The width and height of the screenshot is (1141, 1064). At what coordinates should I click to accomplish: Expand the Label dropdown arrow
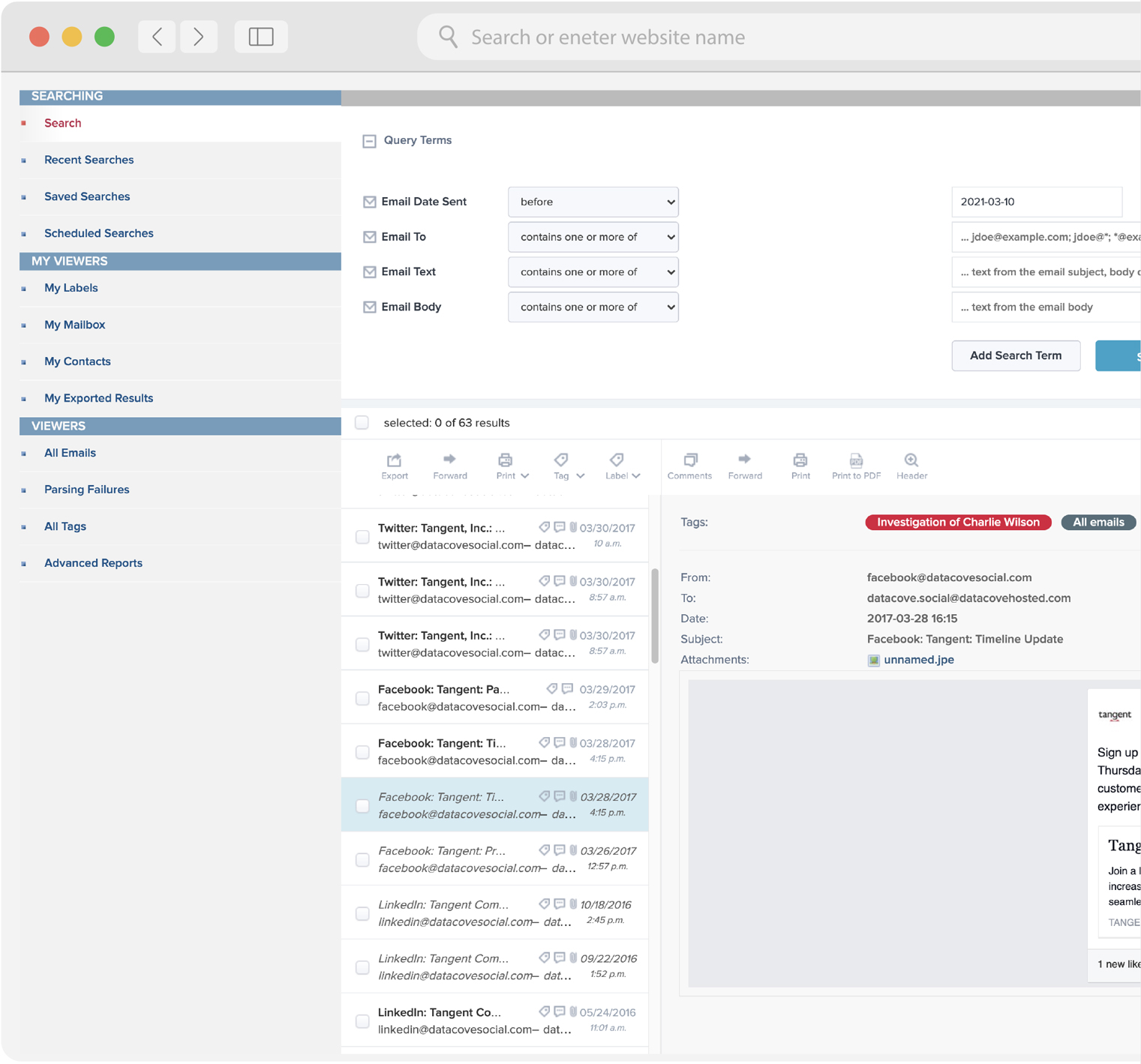(x=636, y=476)
